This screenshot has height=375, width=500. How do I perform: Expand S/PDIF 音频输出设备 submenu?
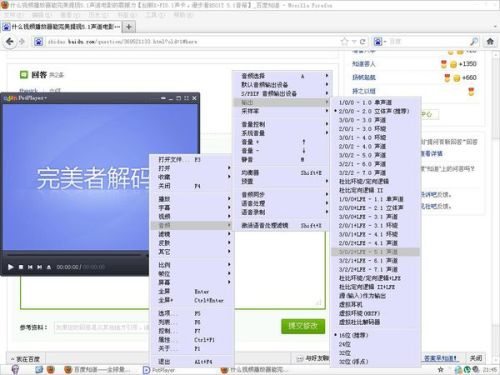click(282, 93)
